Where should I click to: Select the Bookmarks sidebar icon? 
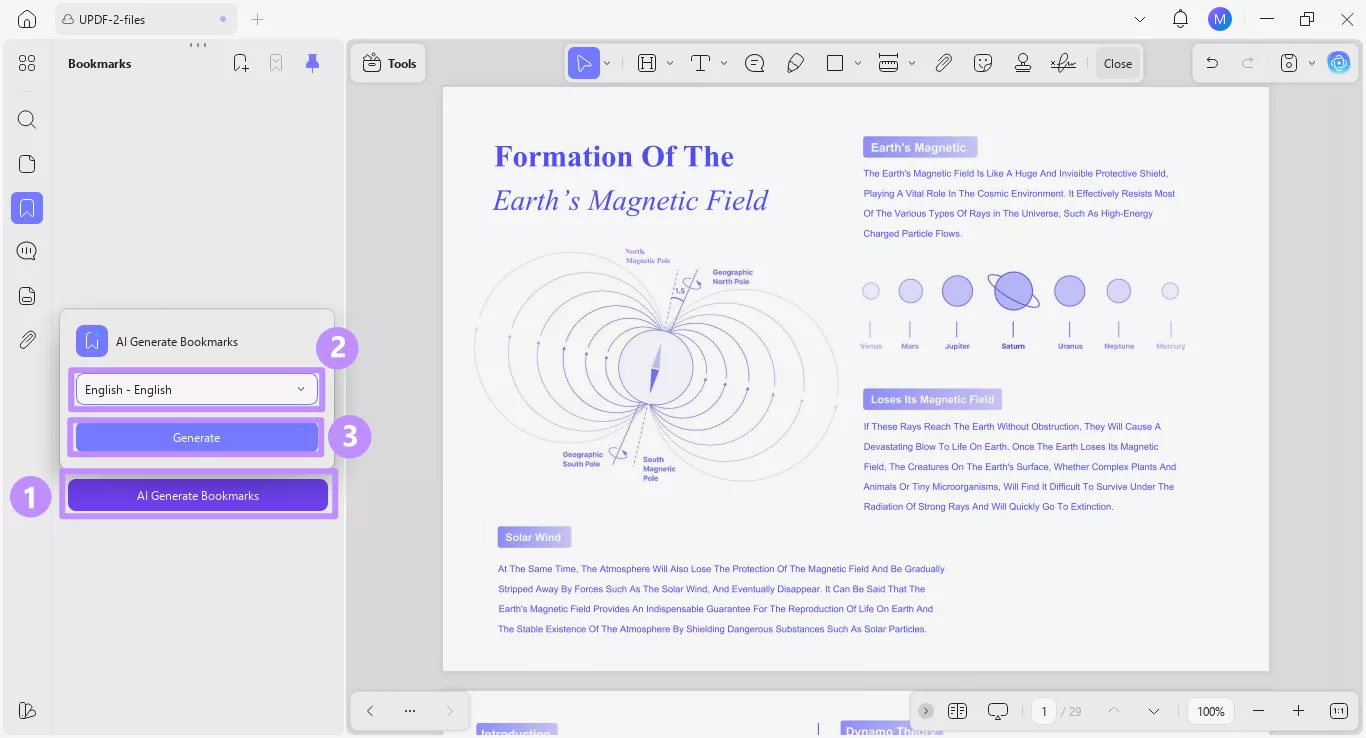(27, 208)
